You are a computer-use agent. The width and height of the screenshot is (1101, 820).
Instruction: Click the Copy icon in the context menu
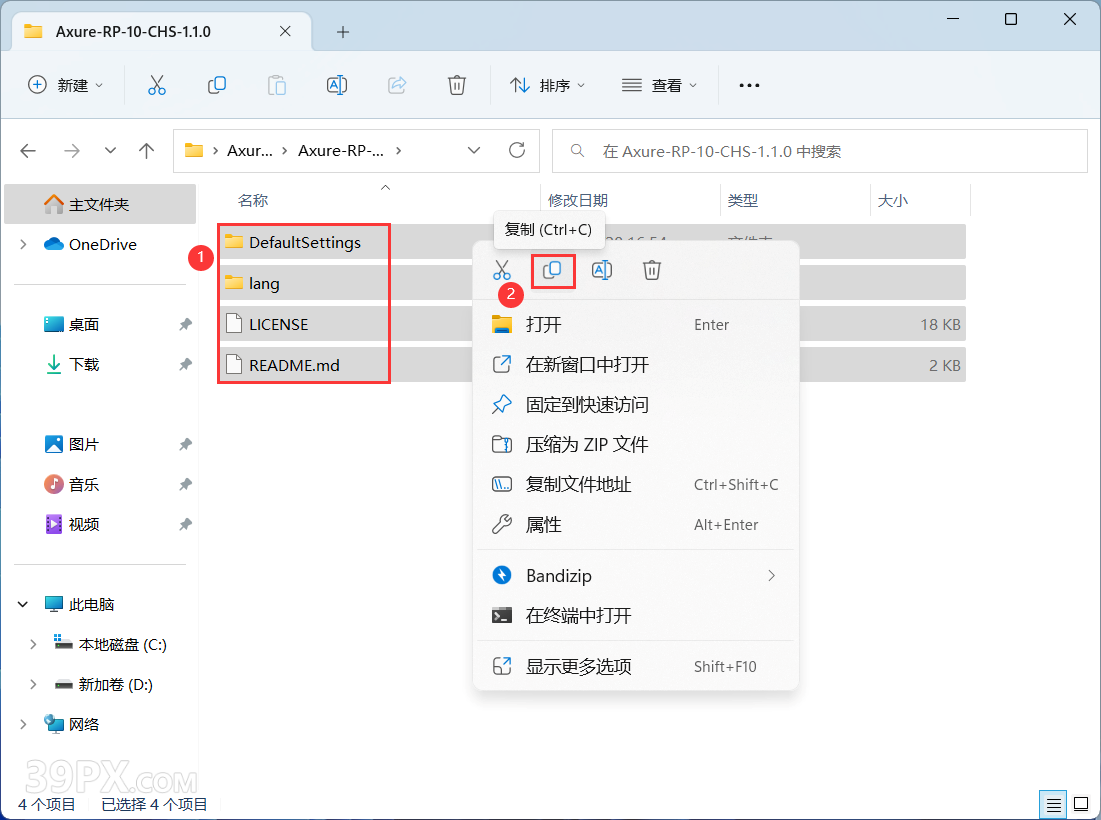[x=552, y=270]
